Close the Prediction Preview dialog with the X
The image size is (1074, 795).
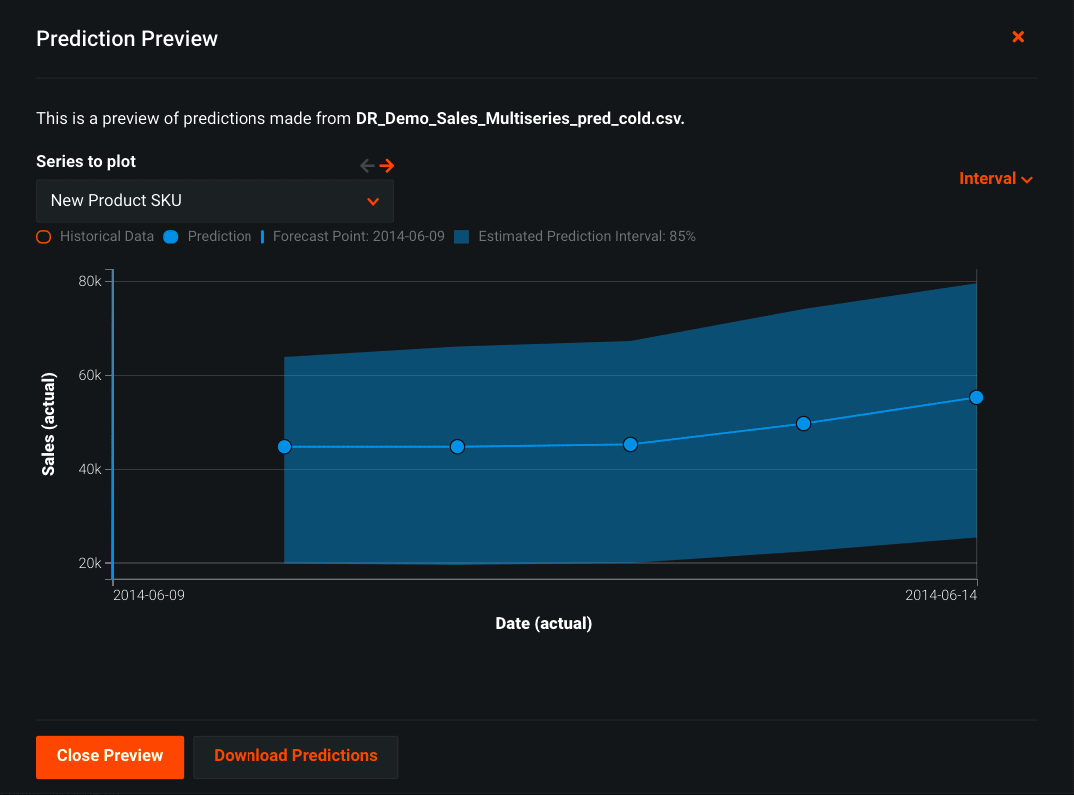click(x=1018, y=37)
